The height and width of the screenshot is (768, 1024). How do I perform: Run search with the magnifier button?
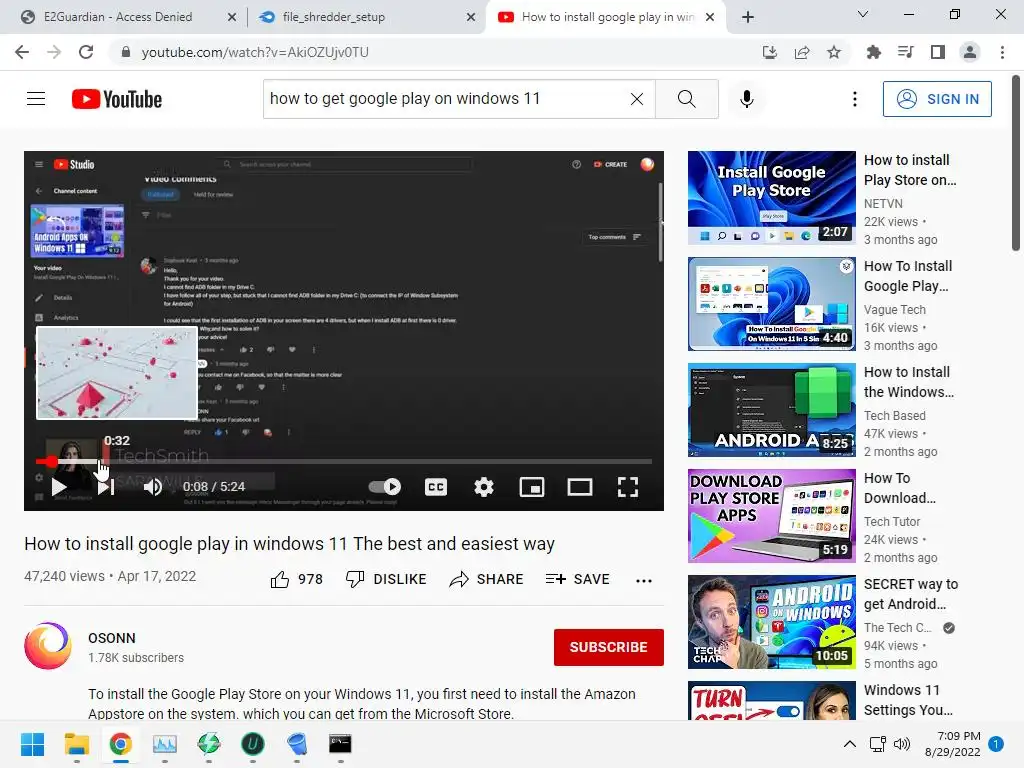pos(686,99)
